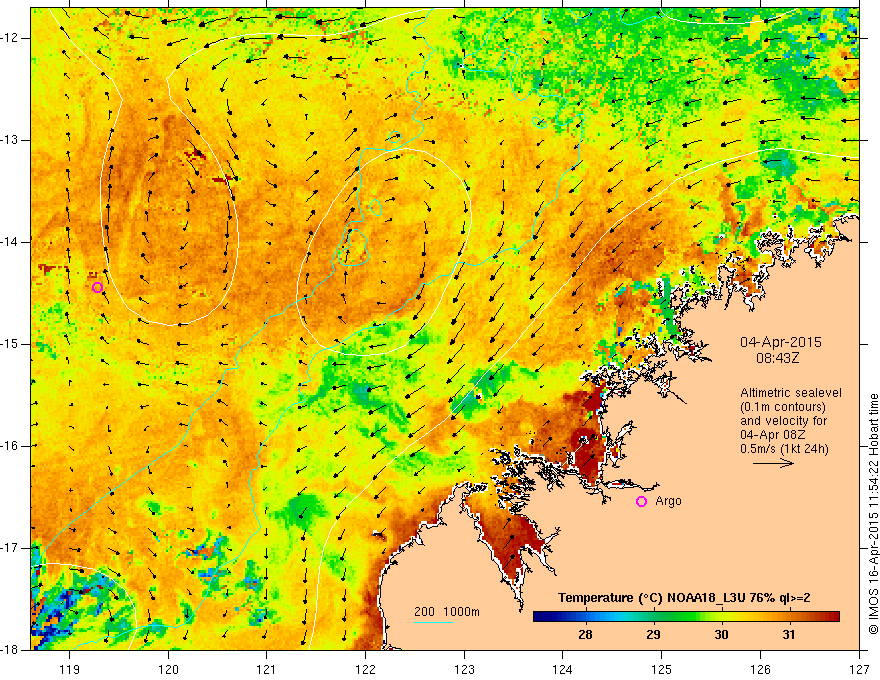Click the colorbar label '30'
The width and height of the screenshot is (880, 680).
[x=721, y=635]
